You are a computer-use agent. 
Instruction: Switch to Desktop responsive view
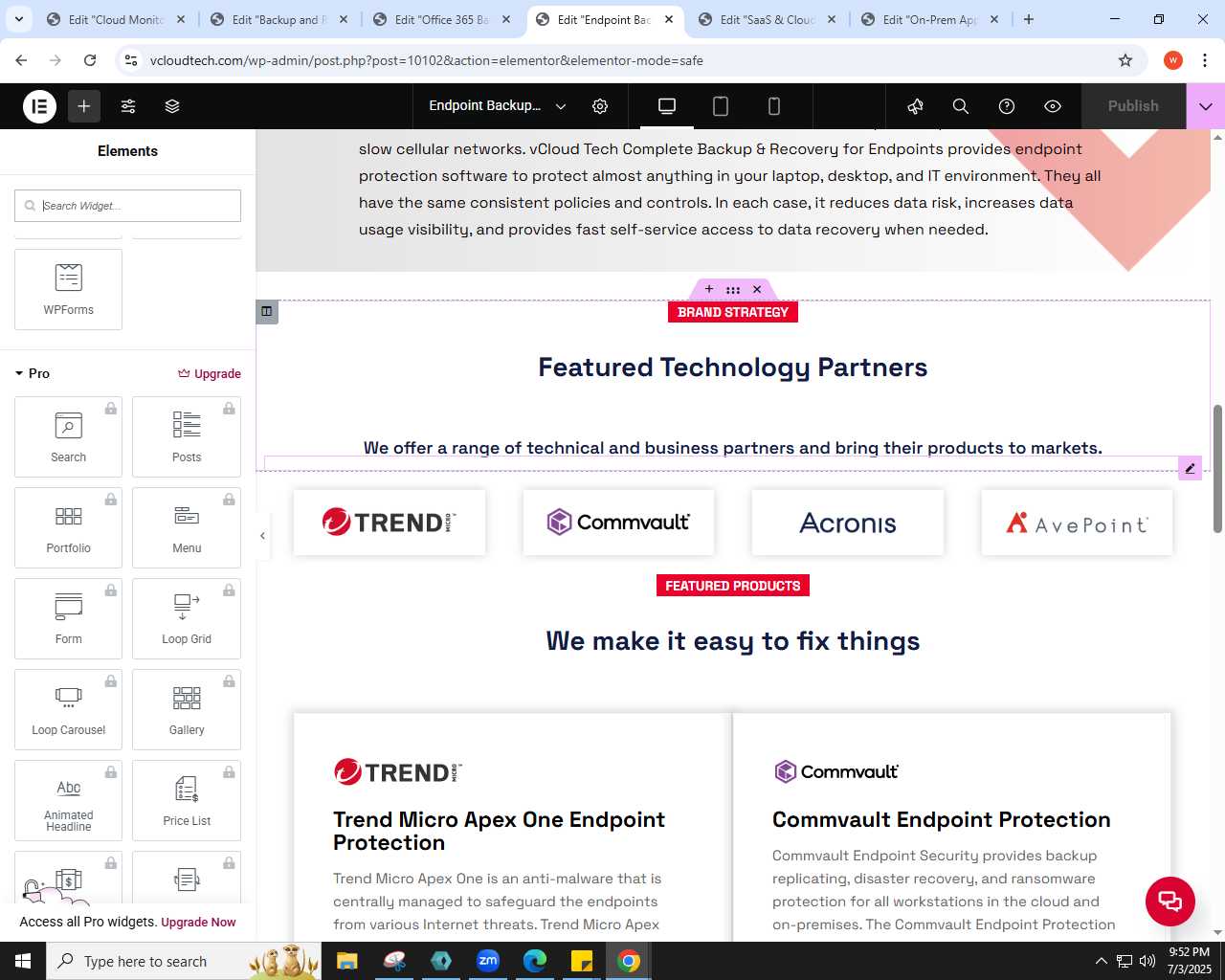[x=667, y=106]
